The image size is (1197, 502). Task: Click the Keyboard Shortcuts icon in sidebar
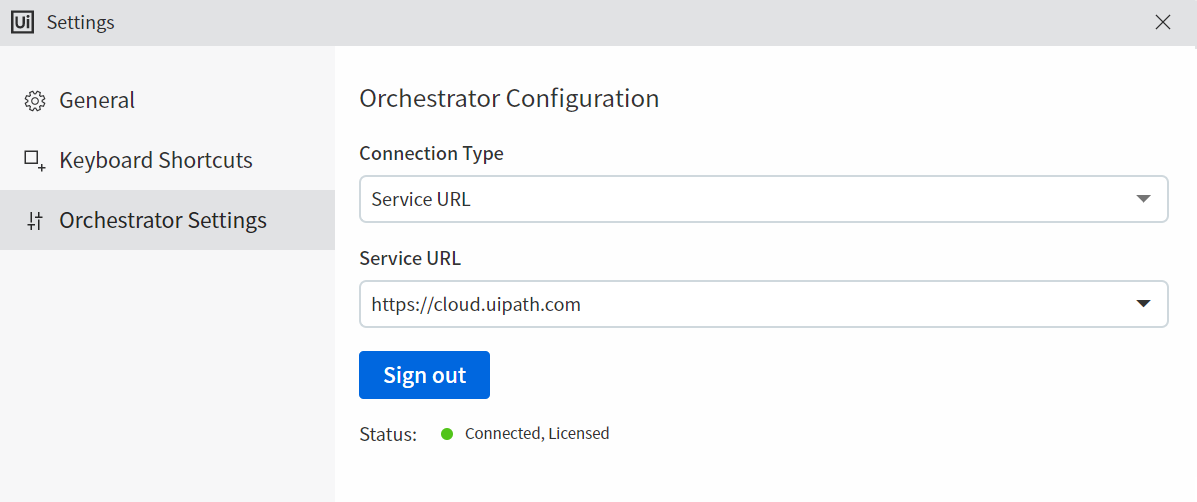pos(35,161)
